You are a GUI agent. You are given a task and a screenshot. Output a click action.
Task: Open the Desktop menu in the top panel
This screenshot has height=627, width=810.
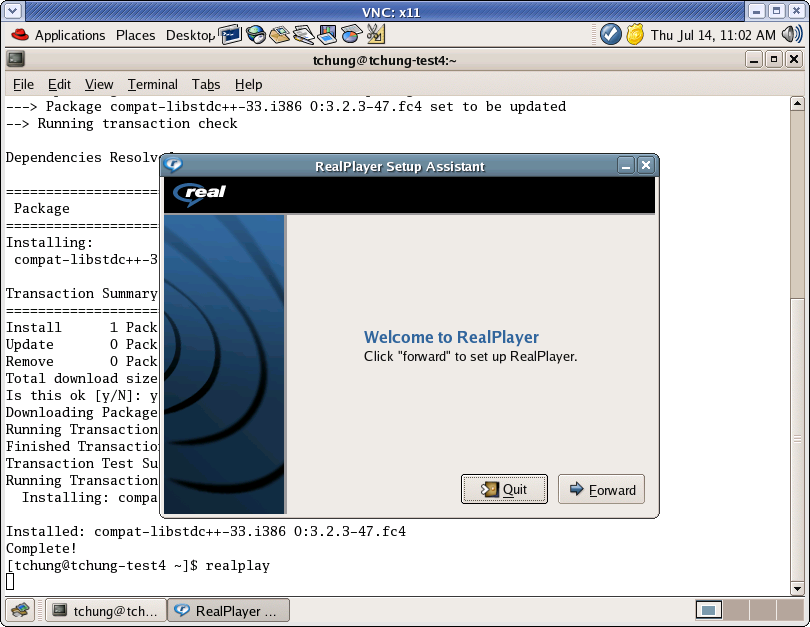[190, 35]
